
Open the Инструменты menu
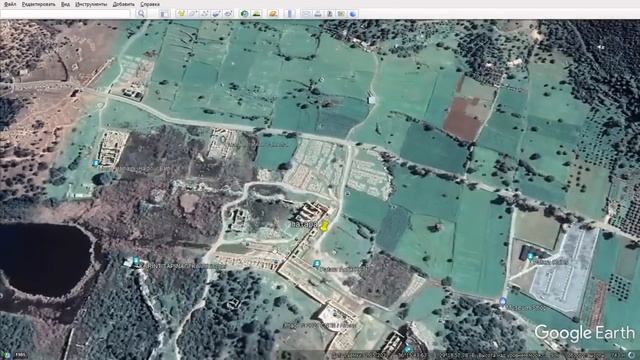(91, 4)
